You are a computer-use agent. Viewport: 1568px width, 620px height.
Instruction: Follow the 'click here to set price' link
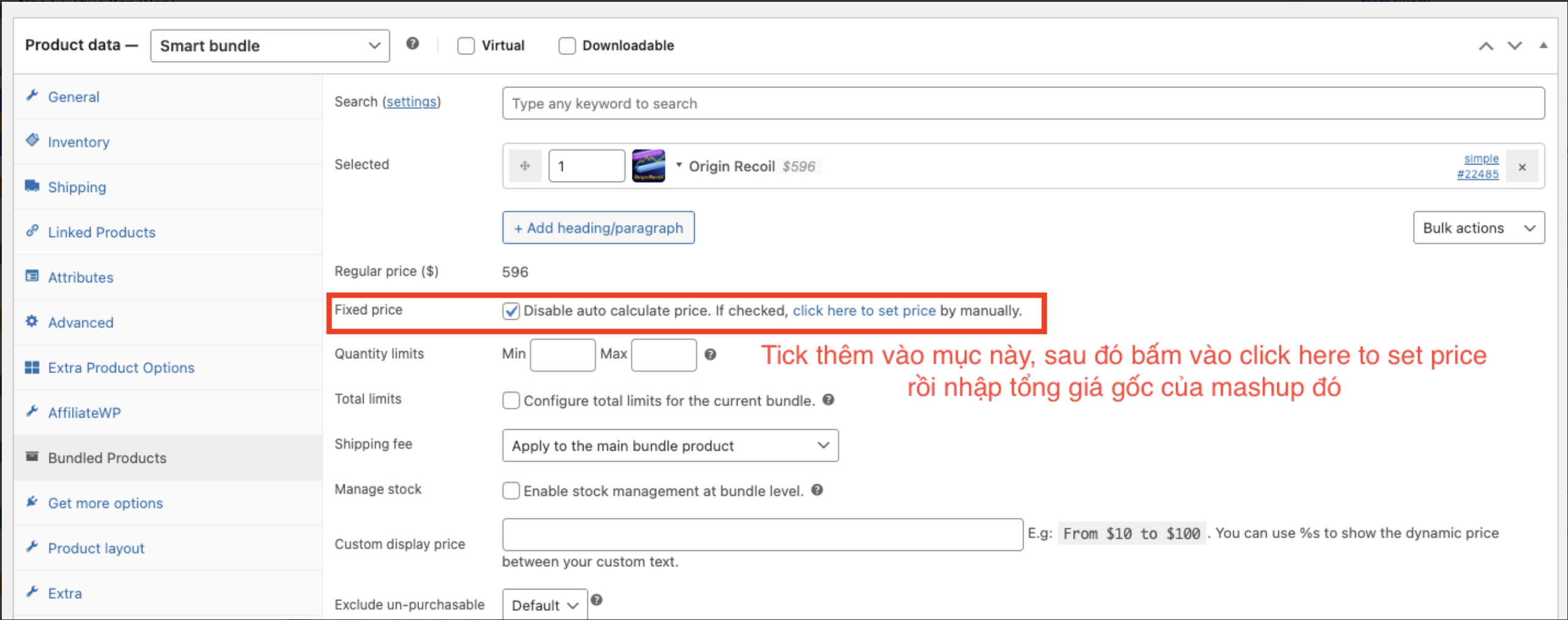coord(863,311)
